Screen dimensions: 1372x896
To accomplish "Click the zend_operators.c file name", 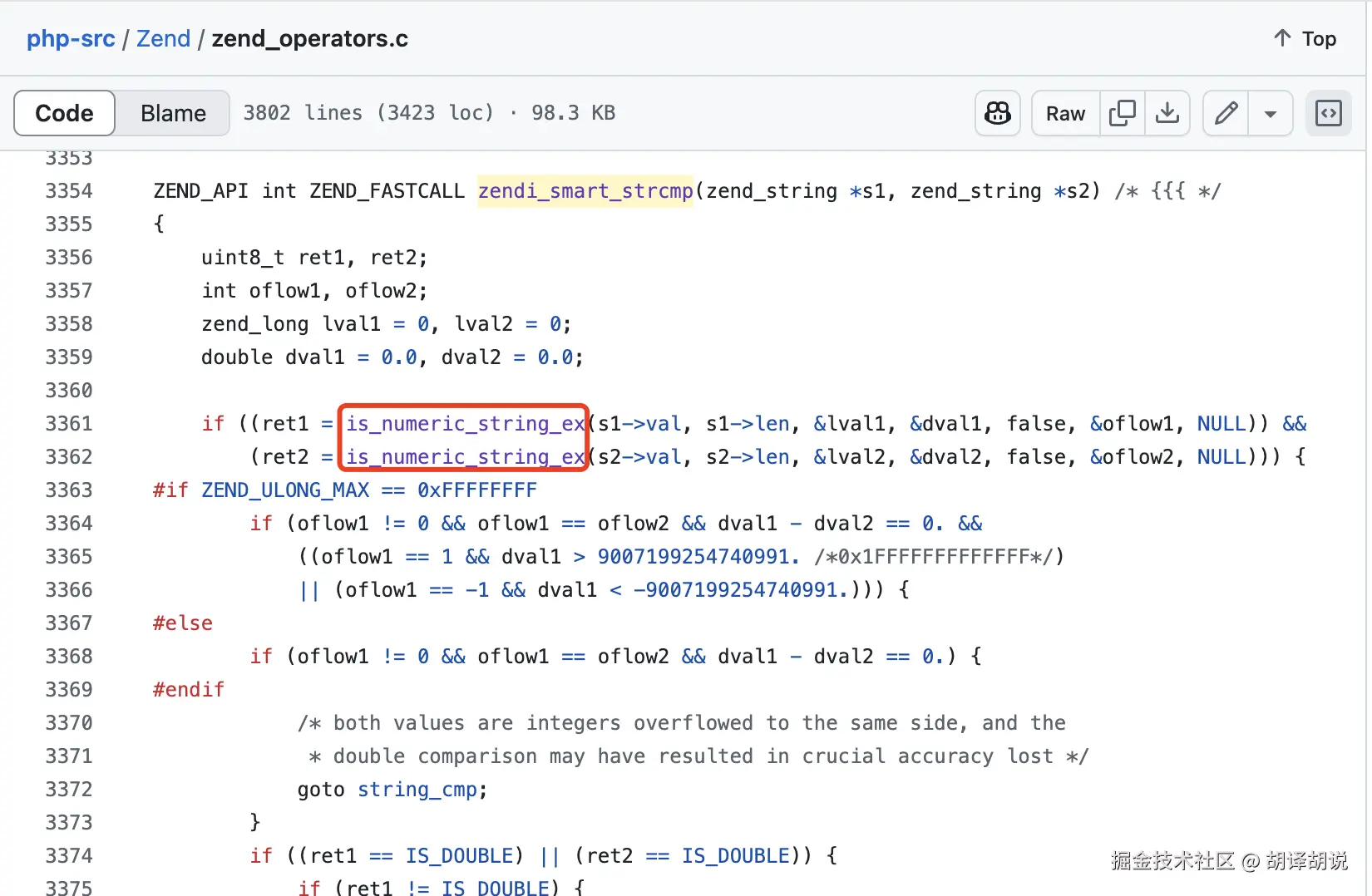I will (310, 38).
